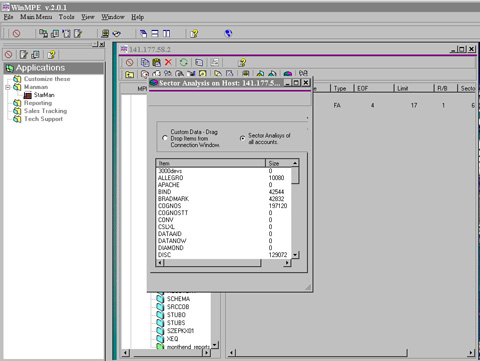Close the Applications side panel
The image size is (480, 361).
[102, 44]
